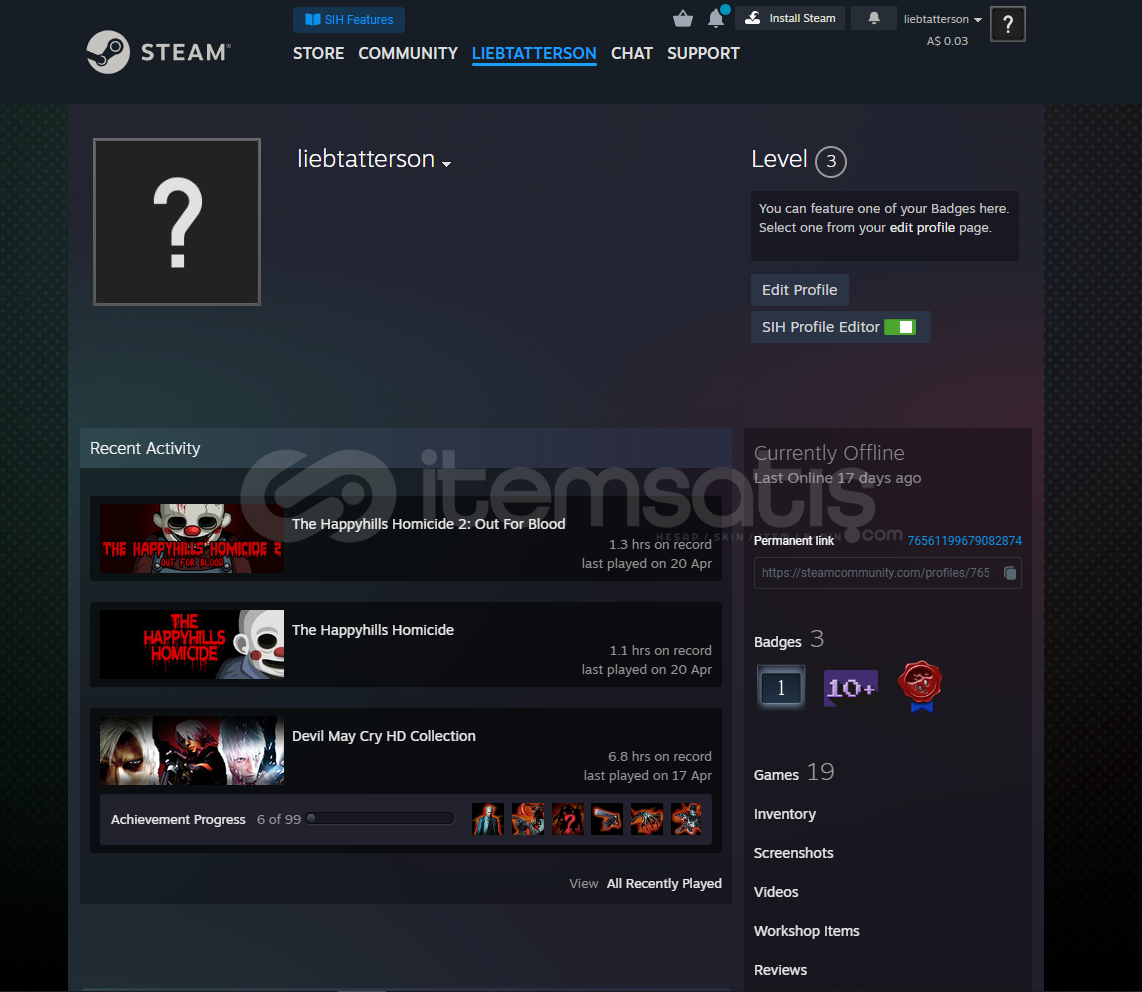View second Devil May Cry achievement icon

[x=528, y=819]
